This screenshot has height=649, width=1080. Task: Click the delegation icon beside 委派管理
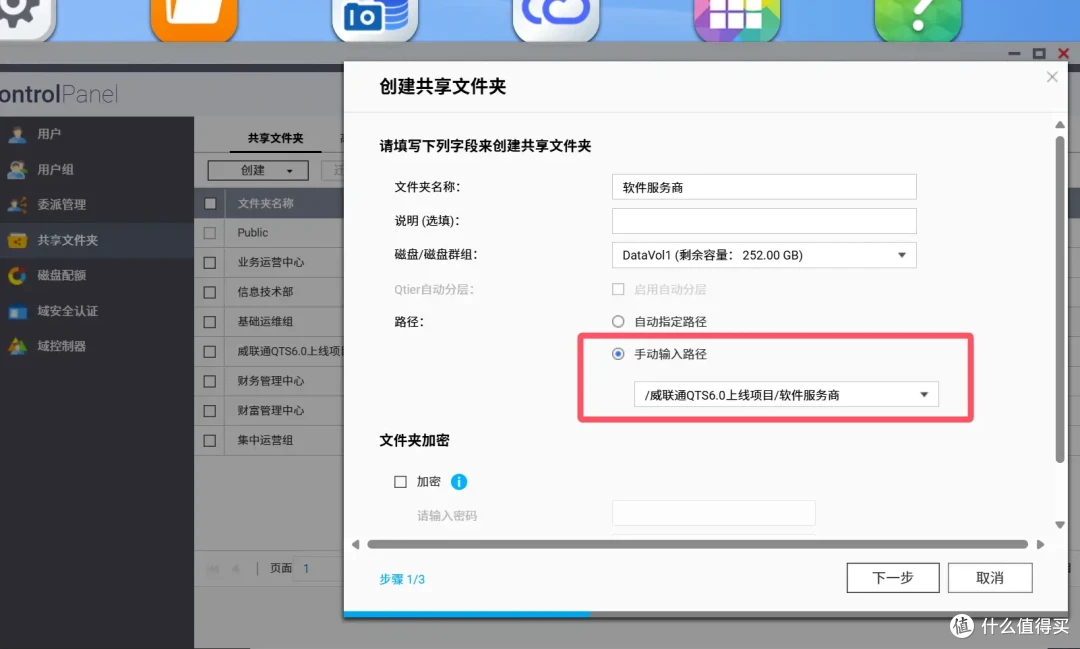(17, 205)
